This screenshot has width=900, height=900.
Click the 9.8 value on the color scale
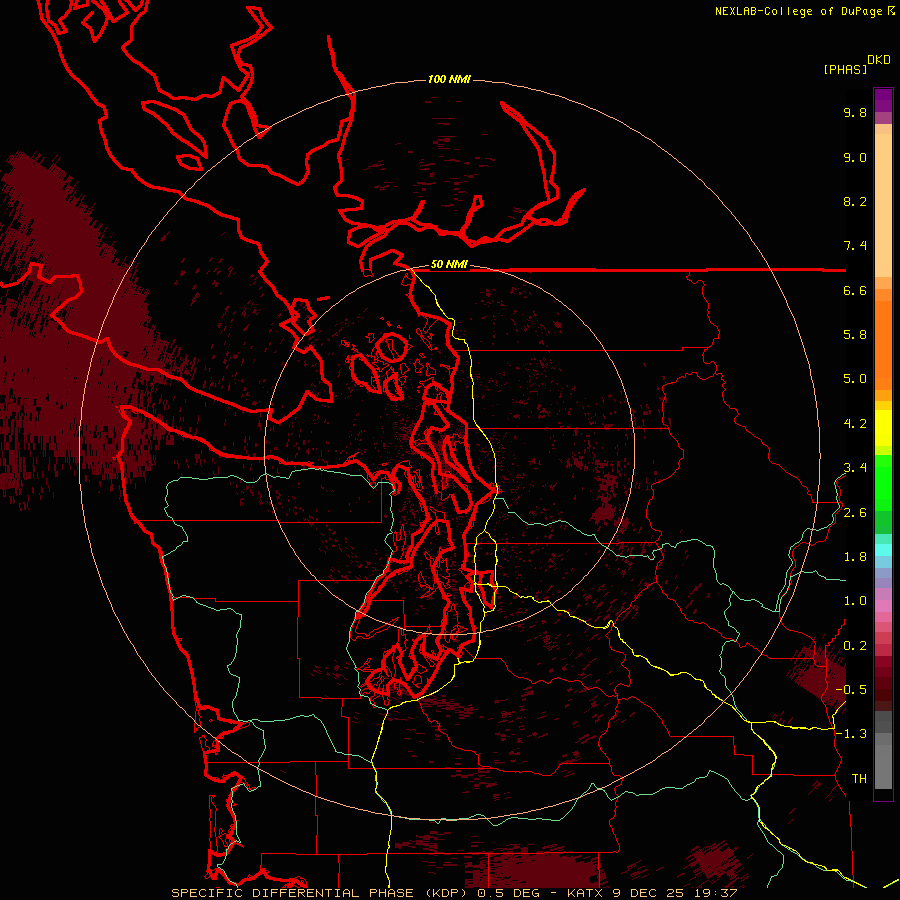[x=855, y=112]
